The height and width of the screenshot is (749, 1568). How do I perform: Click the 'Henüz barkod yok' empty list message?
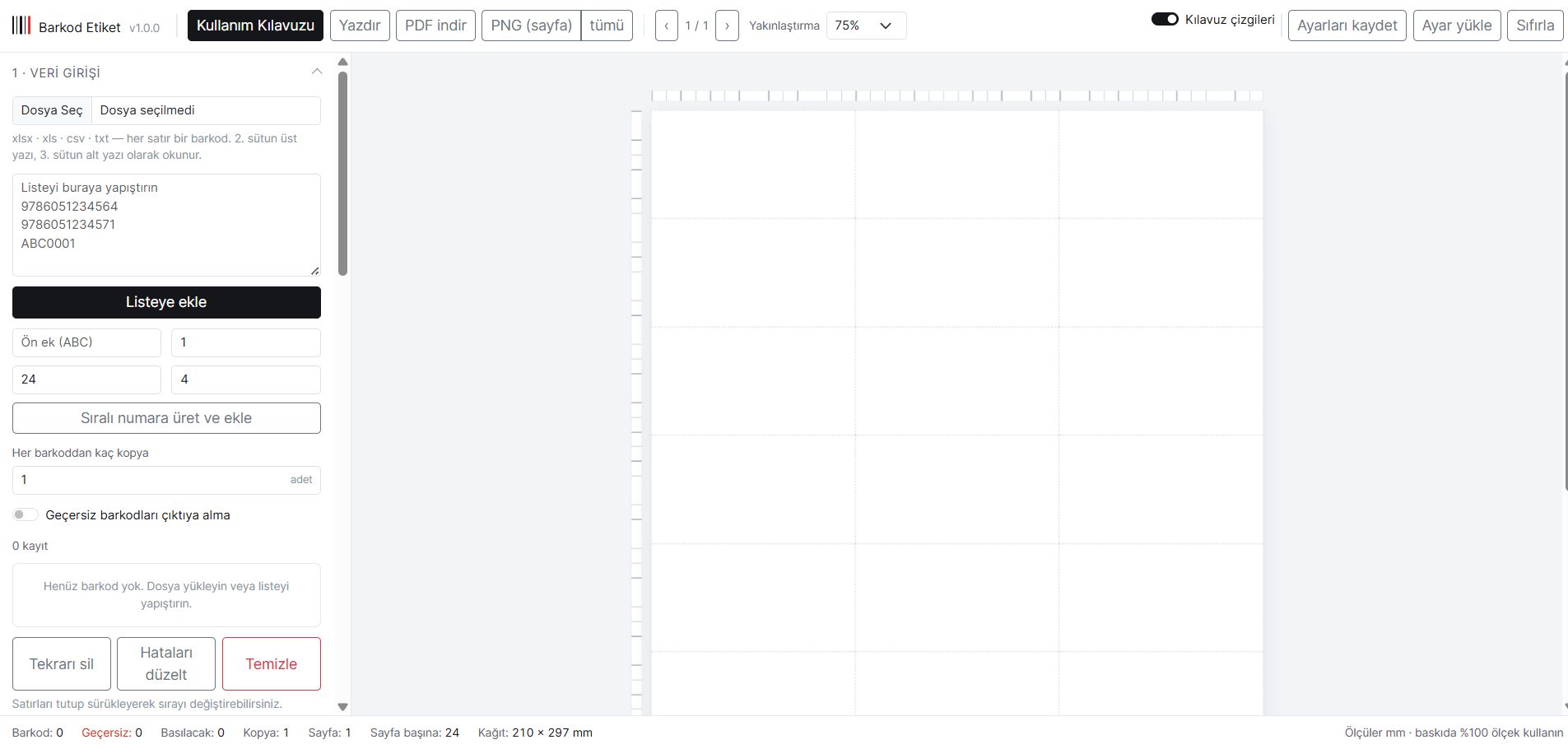pos(166,594)
